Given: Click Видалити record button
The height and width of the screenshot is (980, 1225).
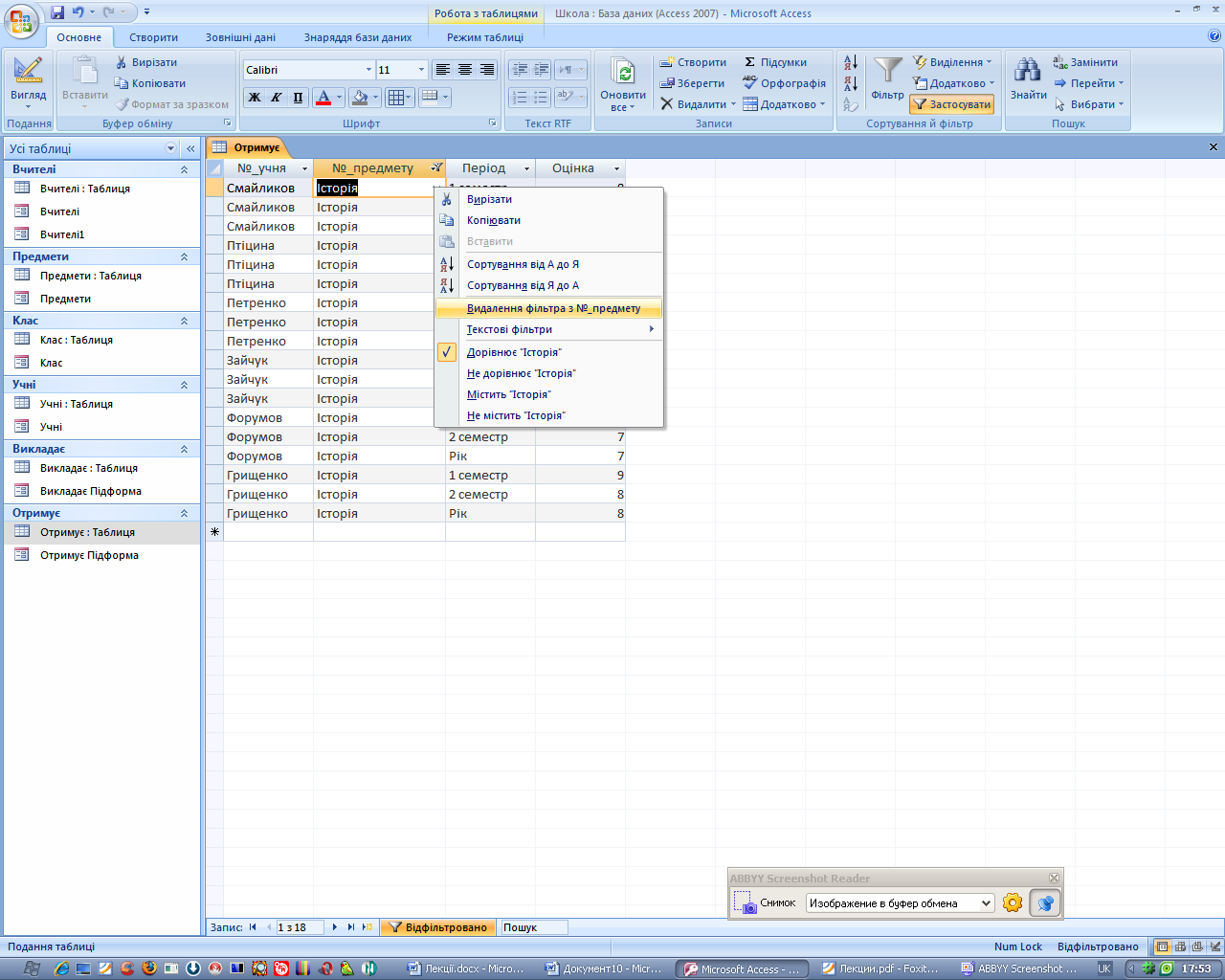Looking at the screenshot, I should pyautogui.click(x=698, y=104).
